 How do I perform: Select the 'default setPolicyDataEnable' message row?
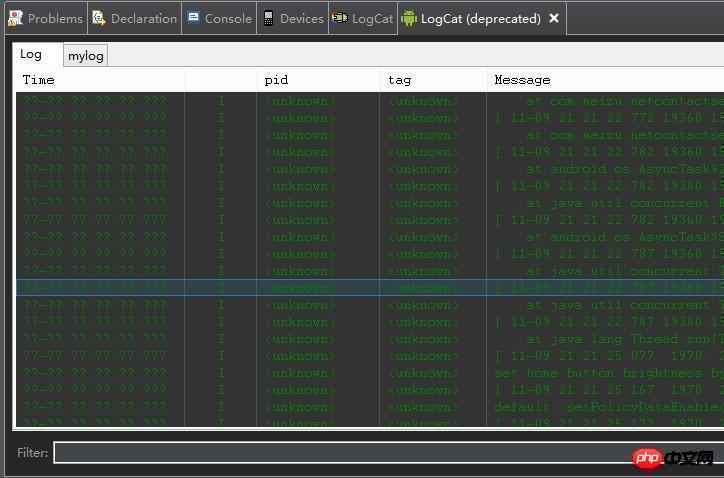coord(609,407)
